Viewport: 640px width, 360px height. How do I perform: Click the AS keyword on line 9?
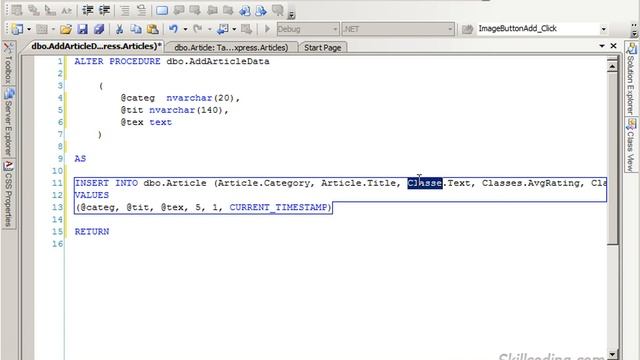tap(80, 159)
